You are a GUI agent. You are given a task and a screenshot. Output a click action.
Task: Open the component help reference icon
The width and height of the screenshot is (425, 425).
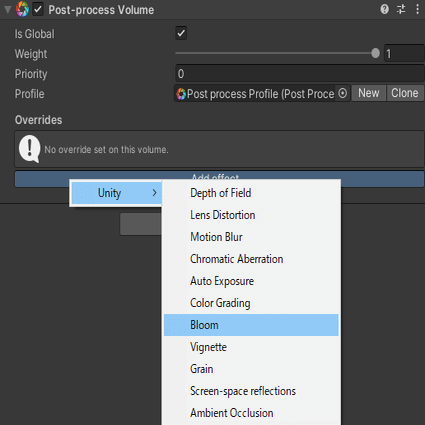tap(384, 9)
